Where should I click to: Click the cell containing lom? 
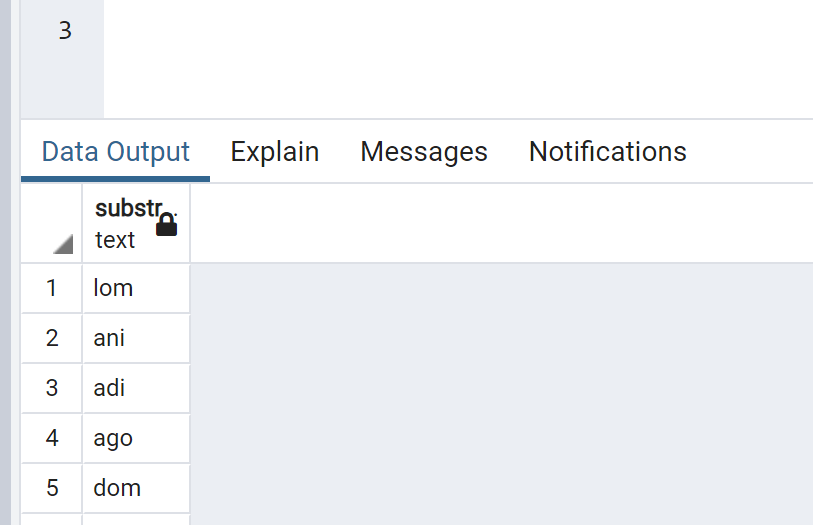coord(136,288)
